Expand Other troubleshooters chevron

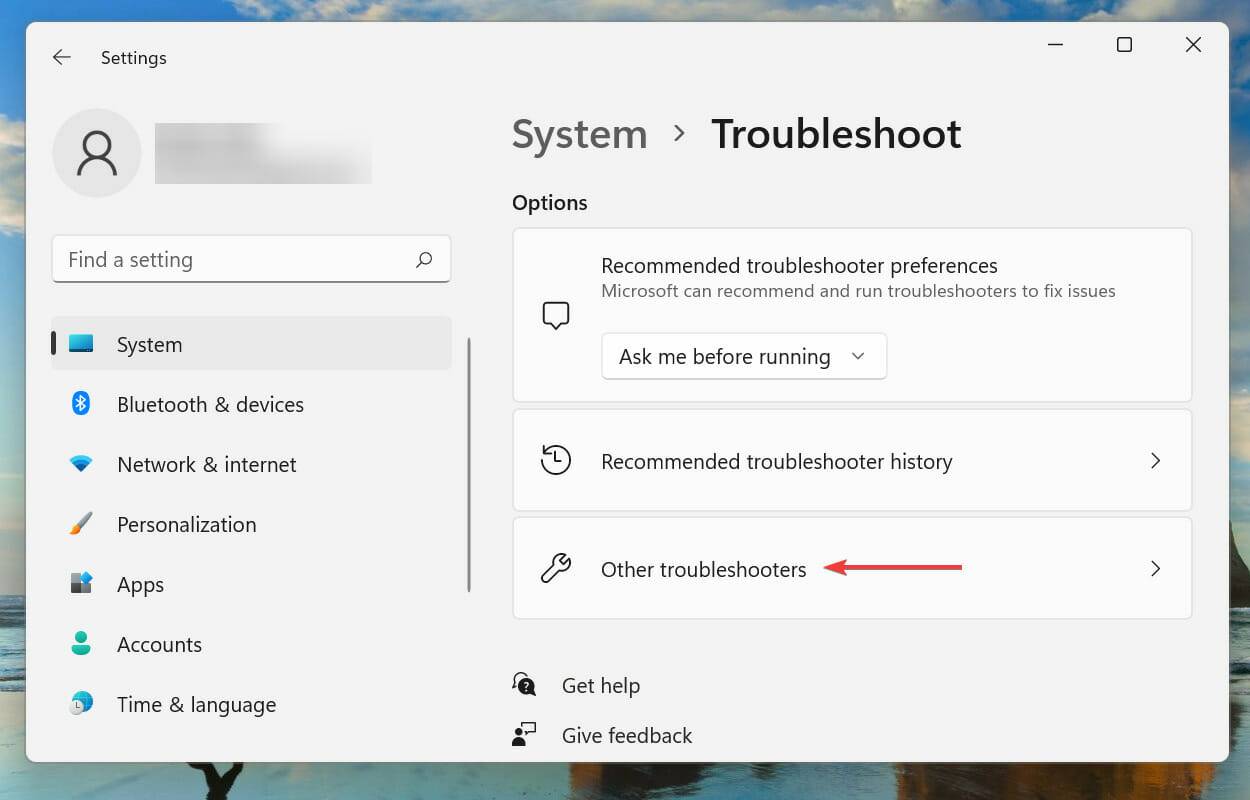[1155, 569]
